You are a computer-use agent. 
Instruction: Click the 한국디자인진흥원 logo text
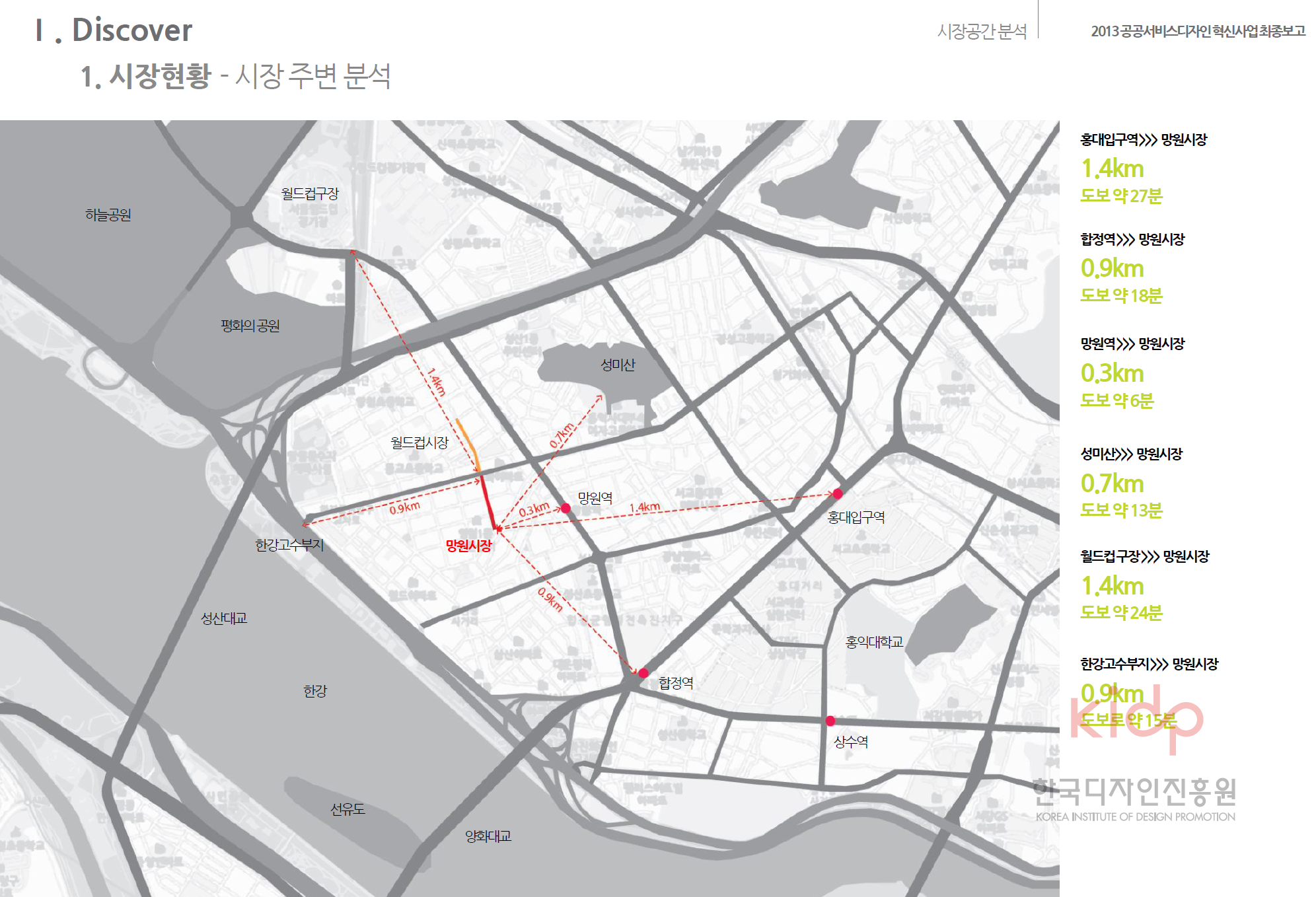pos(1134,792)
